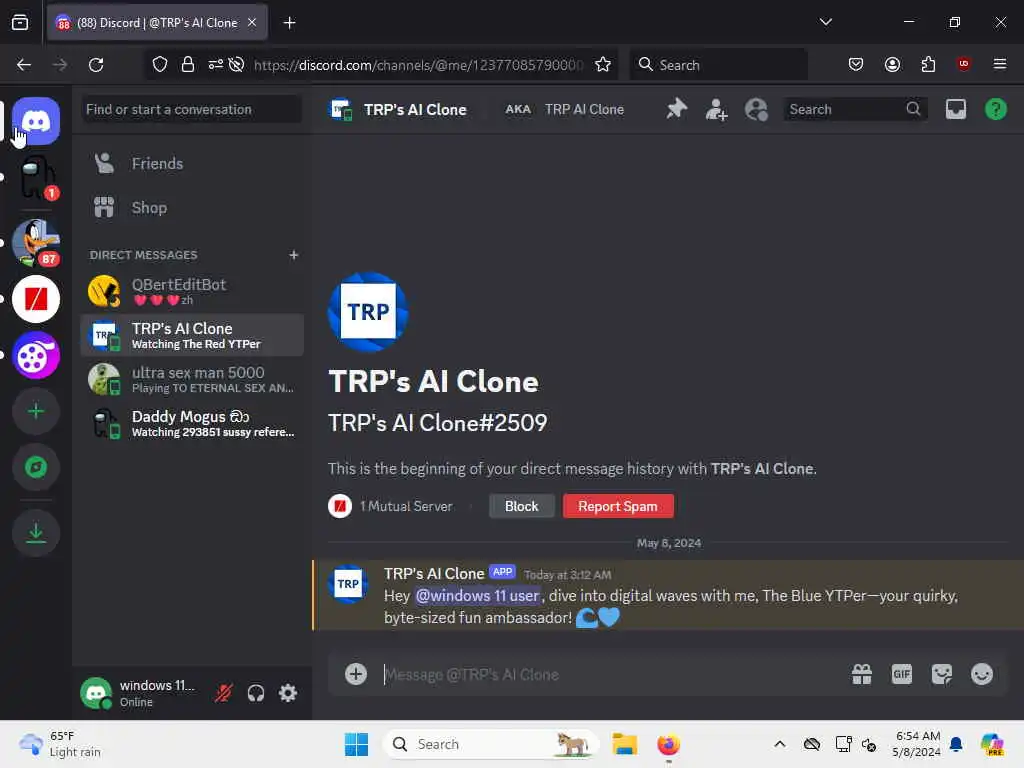Open the purple film reel server
Screen dimensions: 1024x768
coord(36,355)
